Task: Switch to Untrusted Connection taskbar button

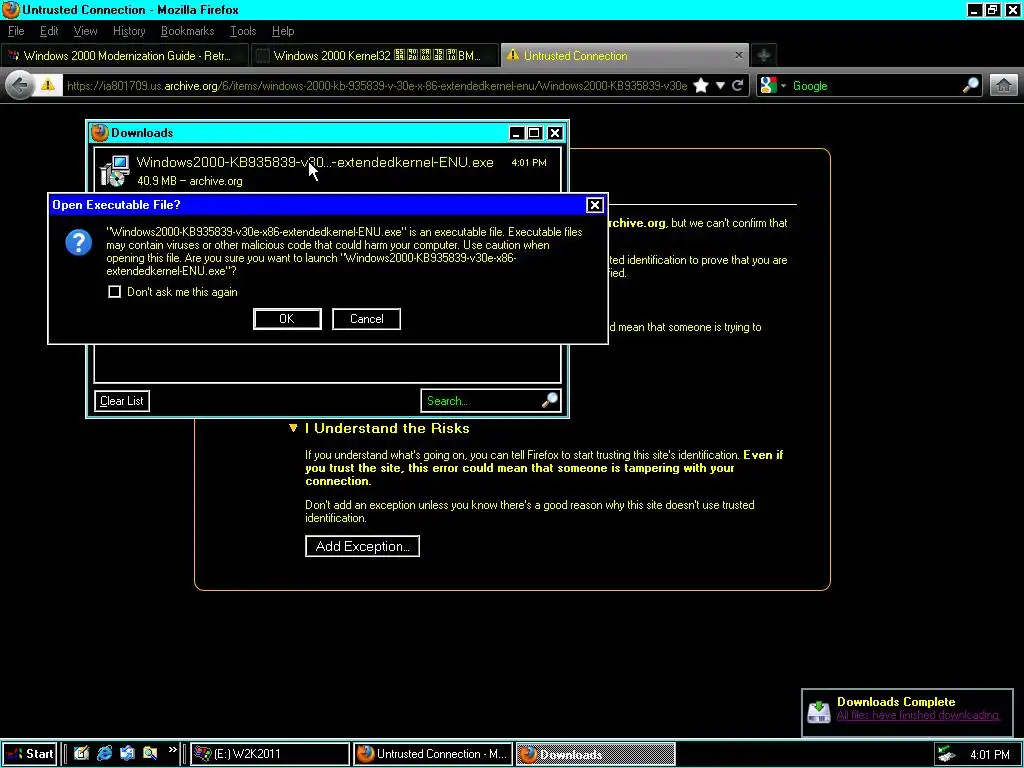Action: click(433, 754)
